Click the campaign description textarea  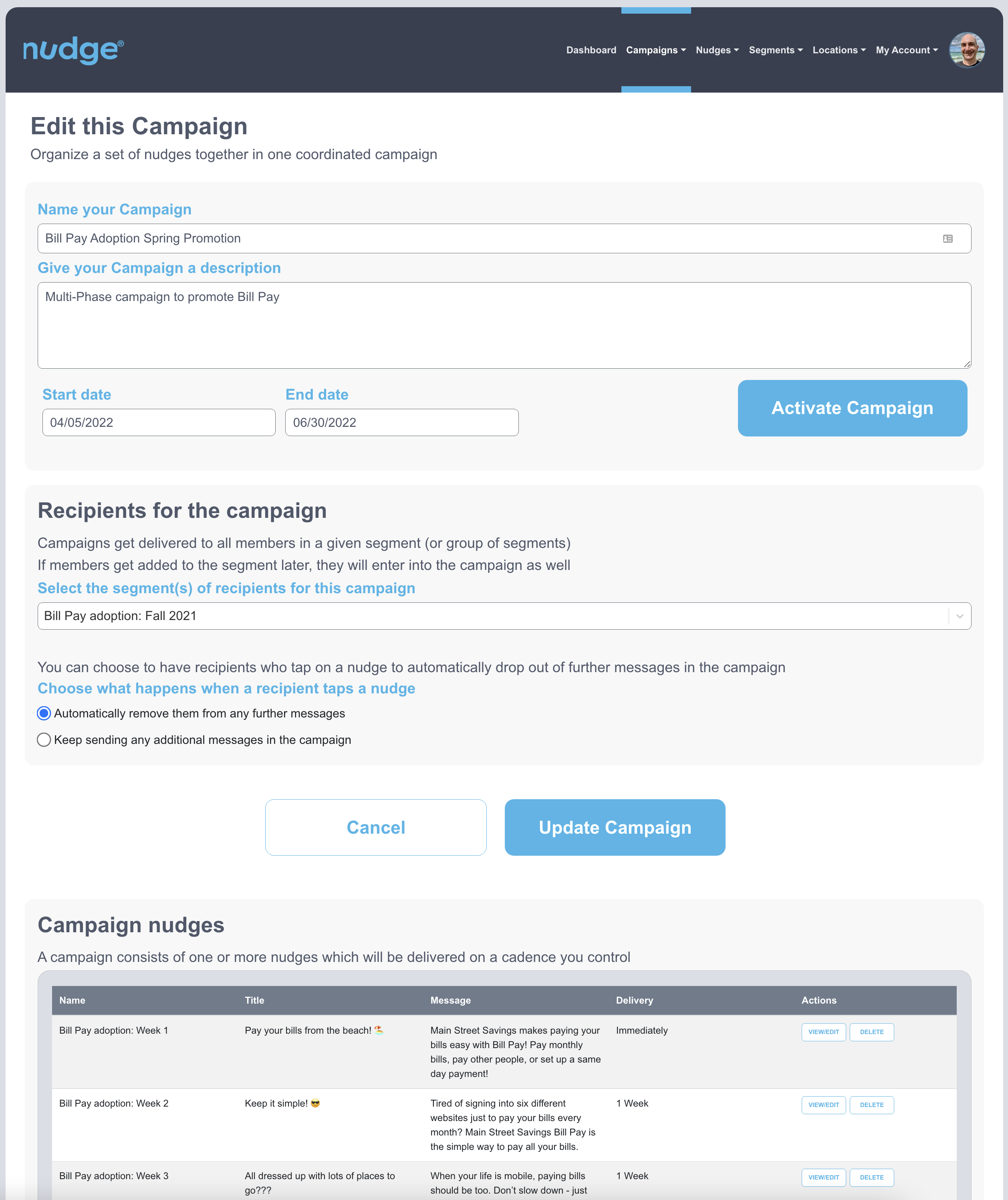[504, 325]
